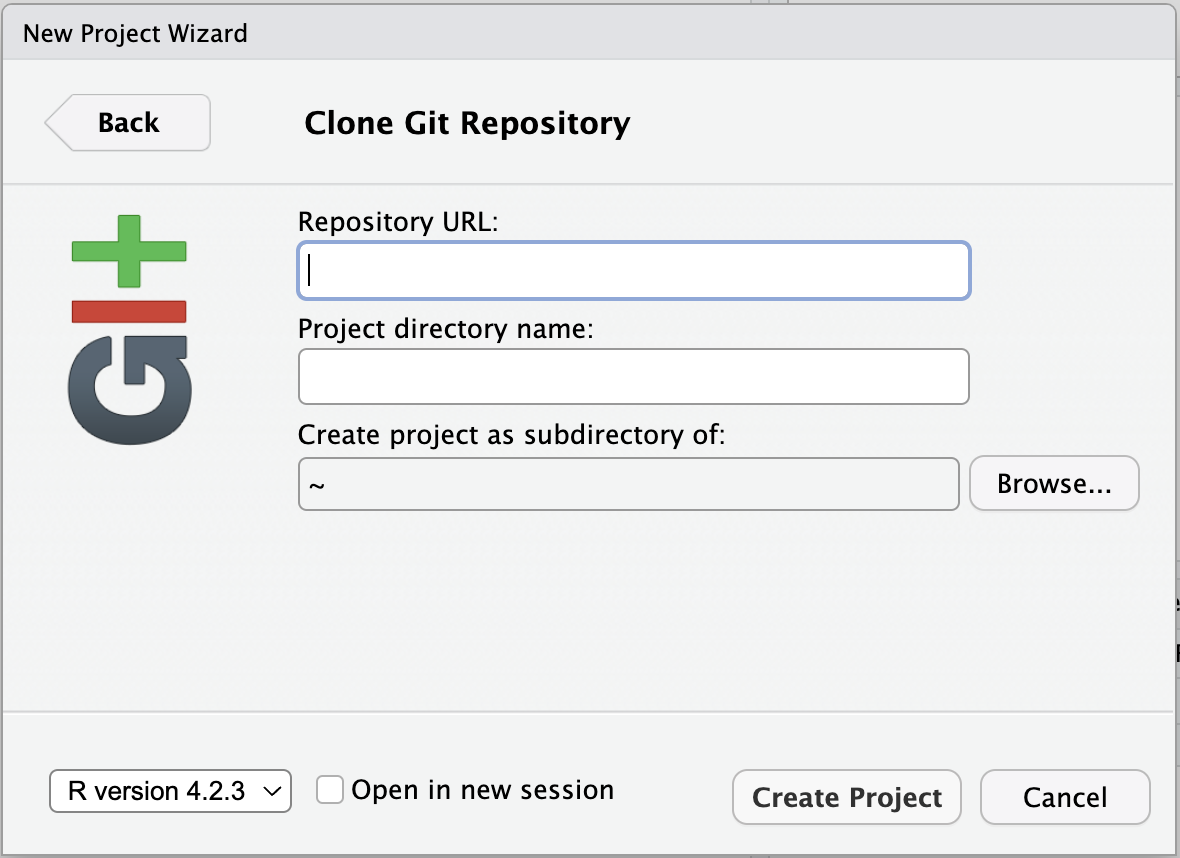This screenshot has width=1180, height=858.
Task: Click the 'Open in new session' label text
Action: (x=483, y=790)
